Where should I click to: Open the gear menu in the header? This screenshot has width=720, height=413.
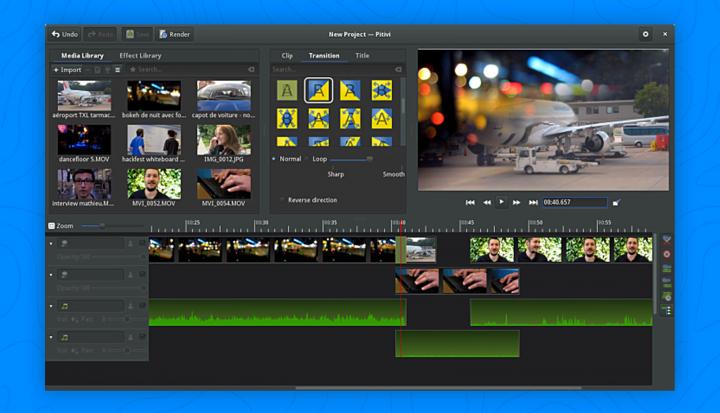click(x=645, y=34)
